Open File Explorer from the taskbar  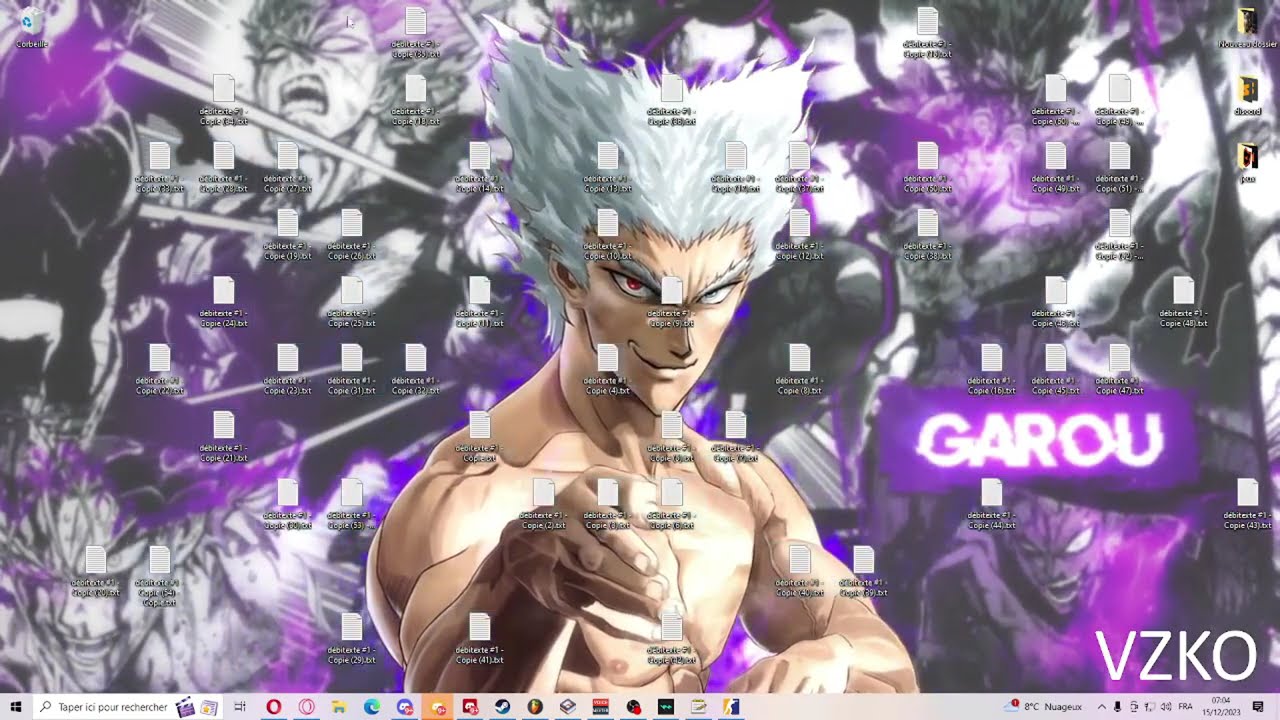click(339, 707)
